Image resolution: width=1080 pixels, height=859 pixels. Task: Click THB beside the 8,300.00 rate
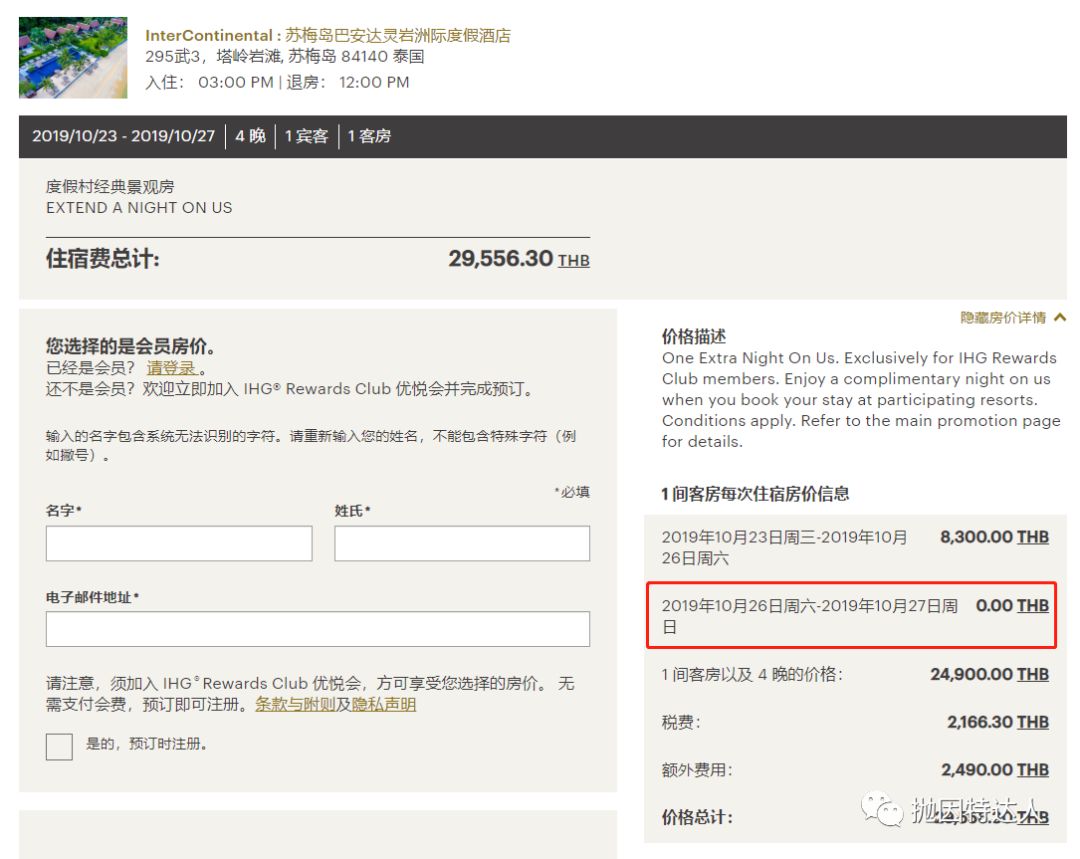pyautogui.click(x=1032, y=537)
